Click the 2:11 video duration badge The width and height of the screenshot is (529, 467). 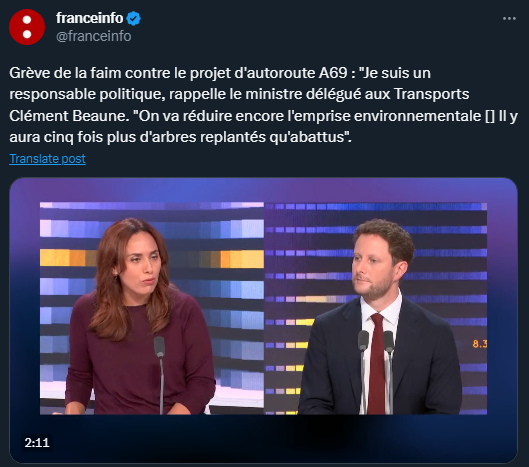pos(37,442)
